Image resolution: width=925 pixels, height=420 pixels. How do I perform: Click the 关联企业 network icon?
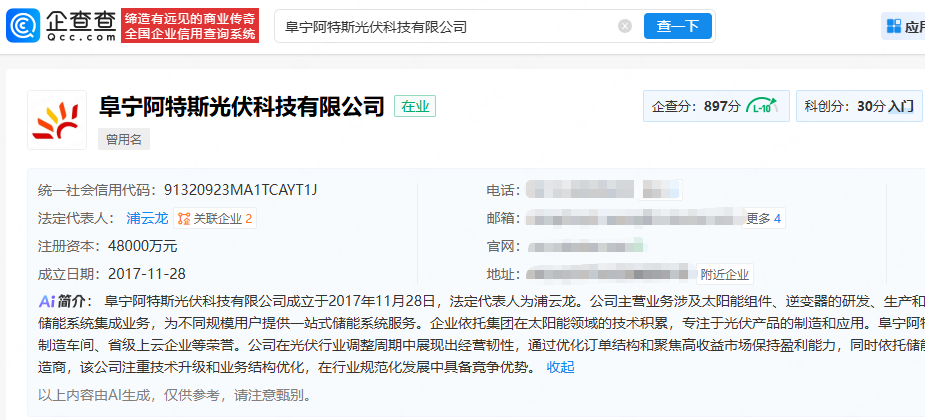point(184,218)
